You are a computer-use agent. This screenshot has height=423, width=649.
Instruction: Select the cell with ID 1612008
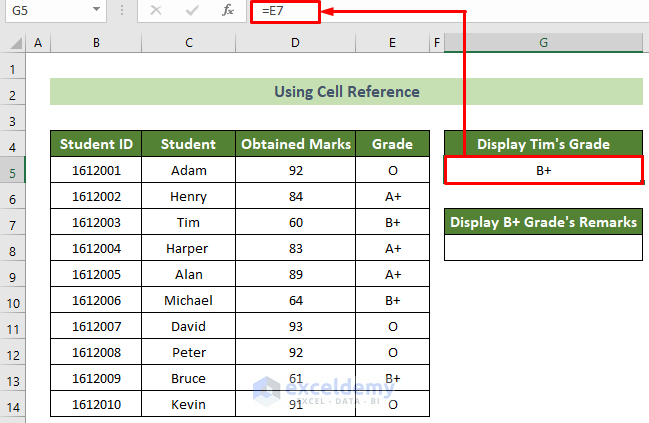96,352
